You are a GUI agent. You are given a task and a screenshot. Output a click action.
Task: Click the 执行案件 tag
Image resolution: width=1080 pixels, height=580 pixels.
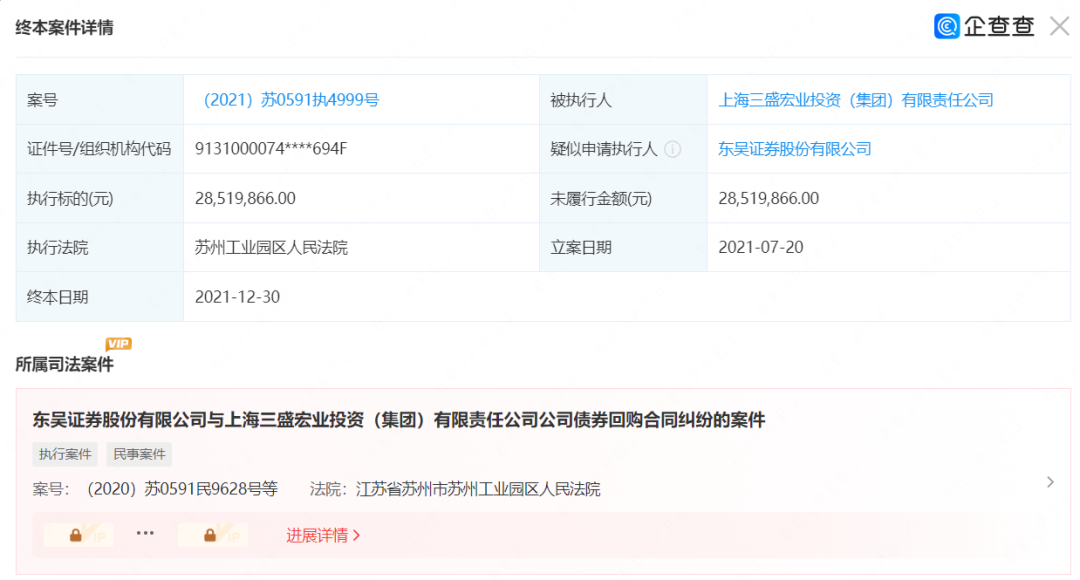pos(65,454)
